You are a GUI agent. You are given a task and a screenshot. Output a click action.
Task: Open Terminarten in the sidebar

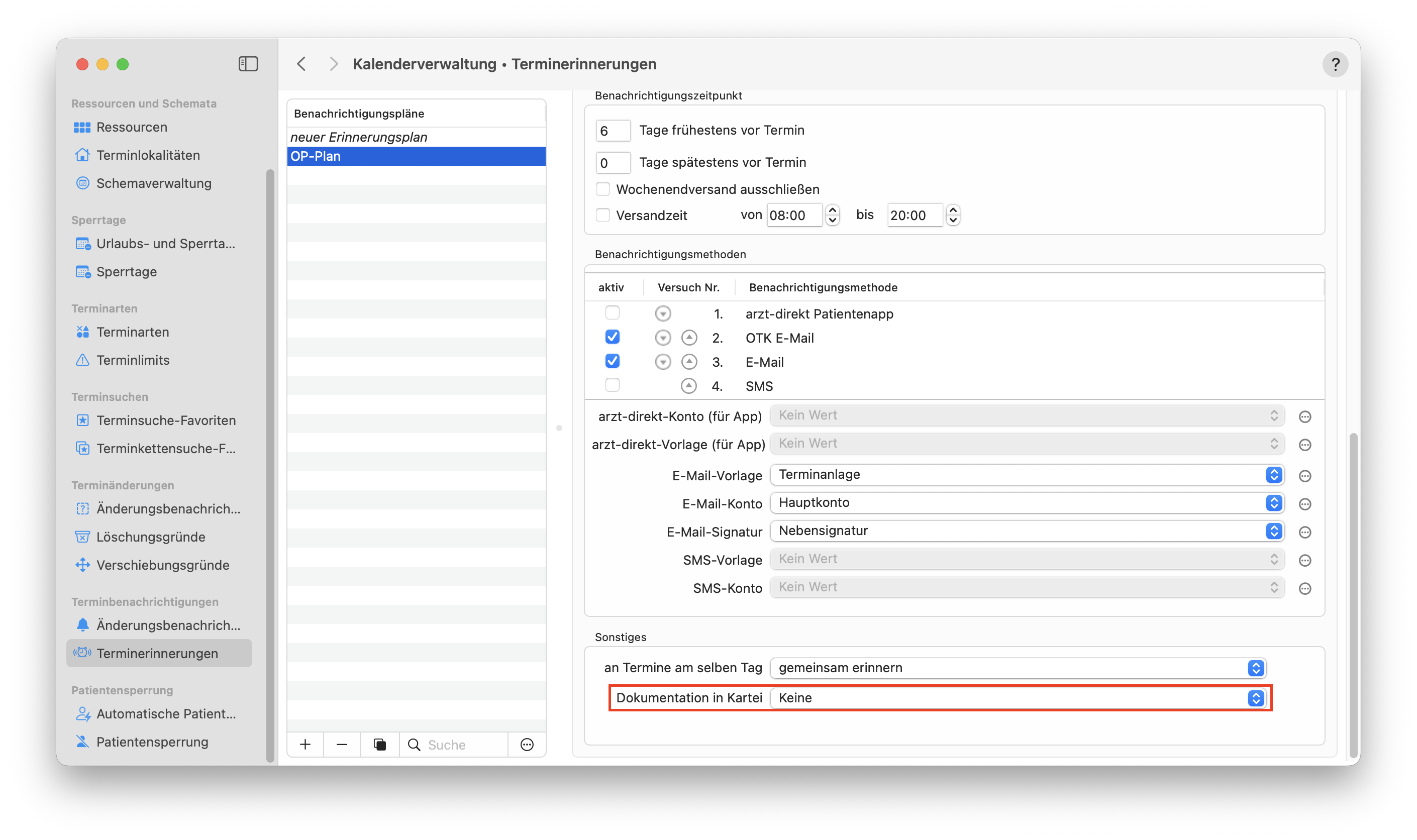pos(133,332)
